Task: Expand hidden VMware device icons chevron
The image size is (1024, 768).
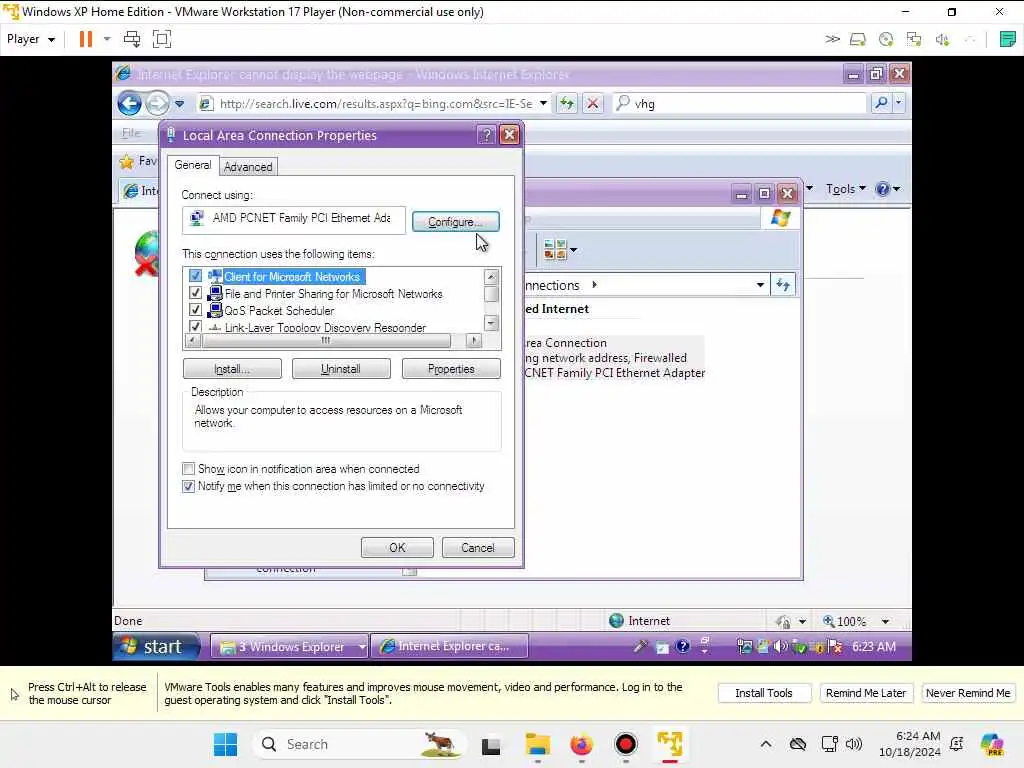Action: (832, 39)
